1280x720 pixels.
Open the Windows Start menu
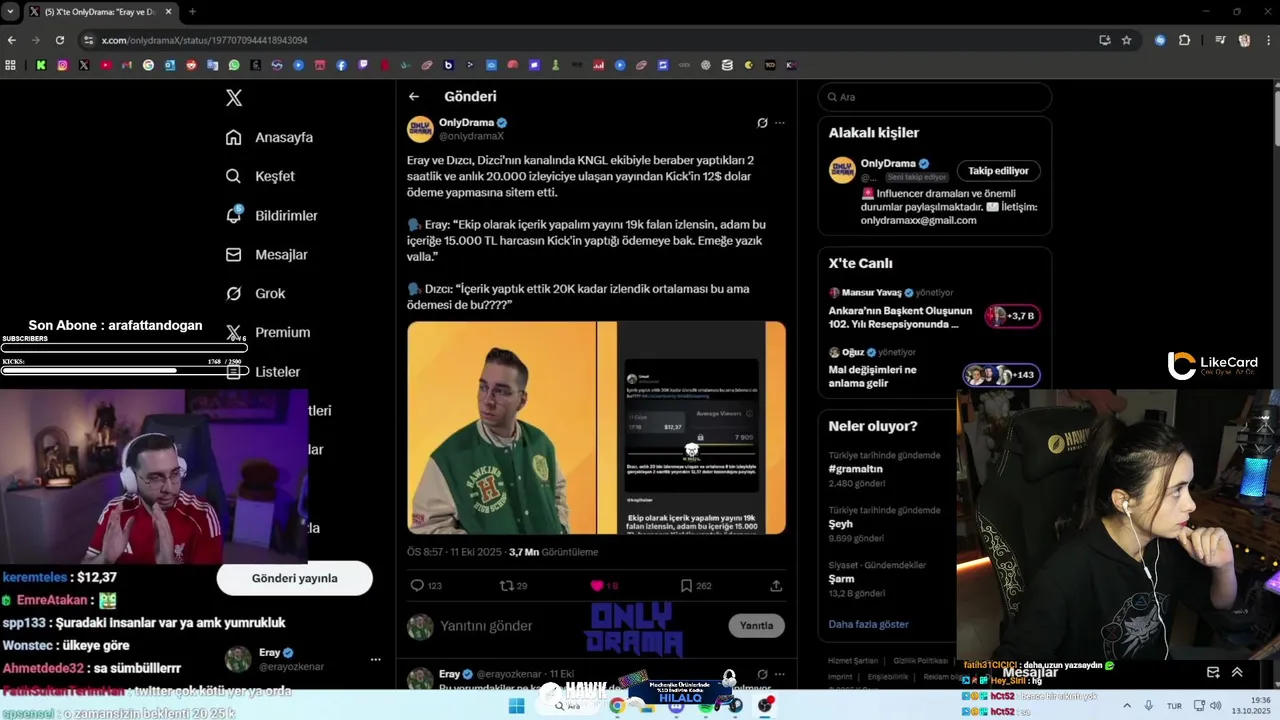[x=516, y=706]
